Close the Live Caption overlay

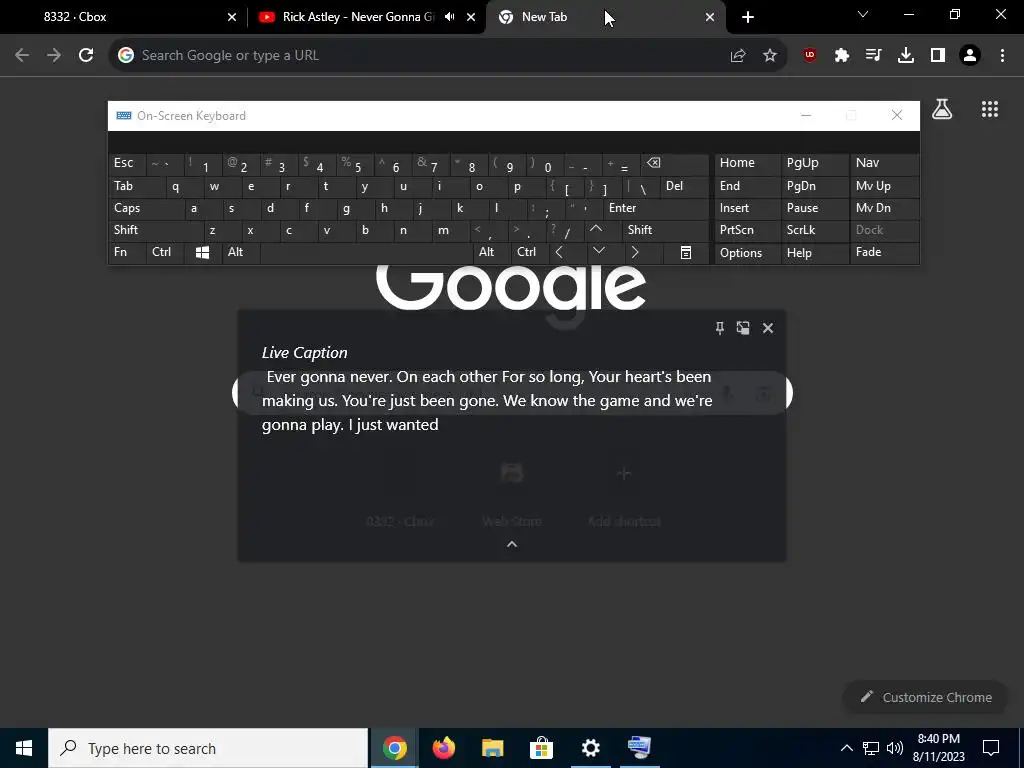[768, 328]
